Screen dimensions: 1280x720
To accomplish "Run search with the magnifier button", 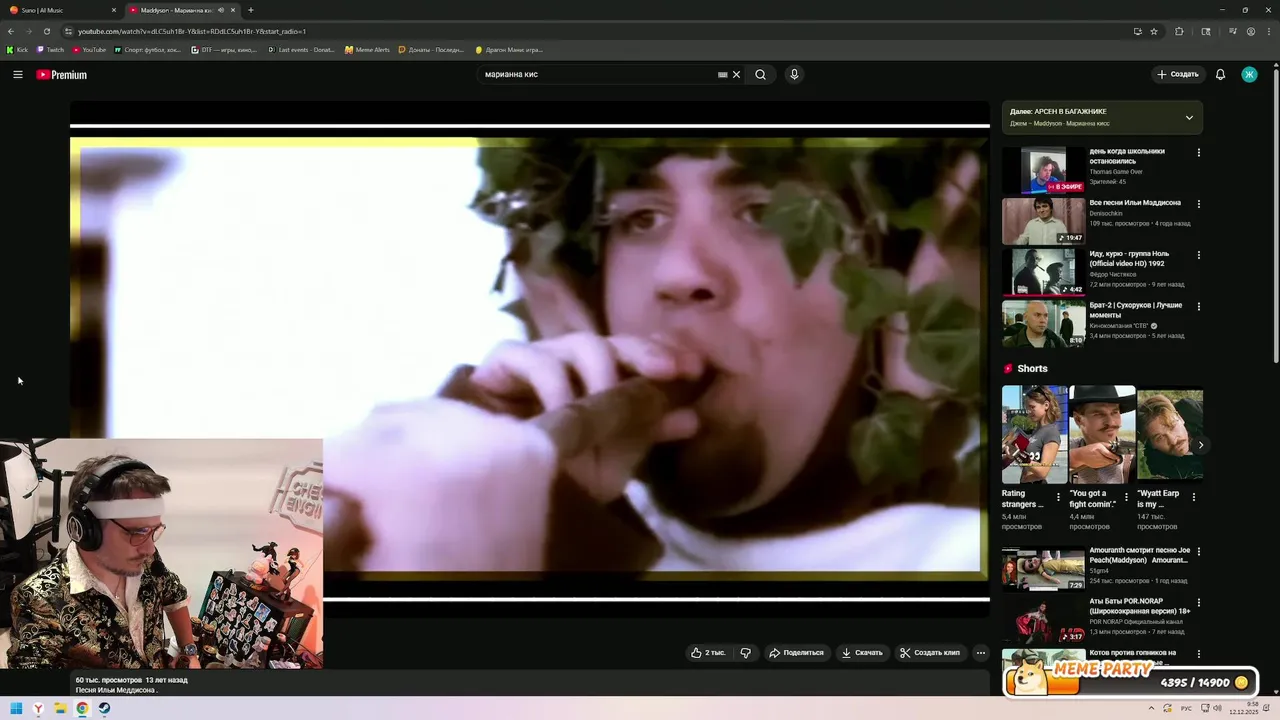I will point(760,74).
